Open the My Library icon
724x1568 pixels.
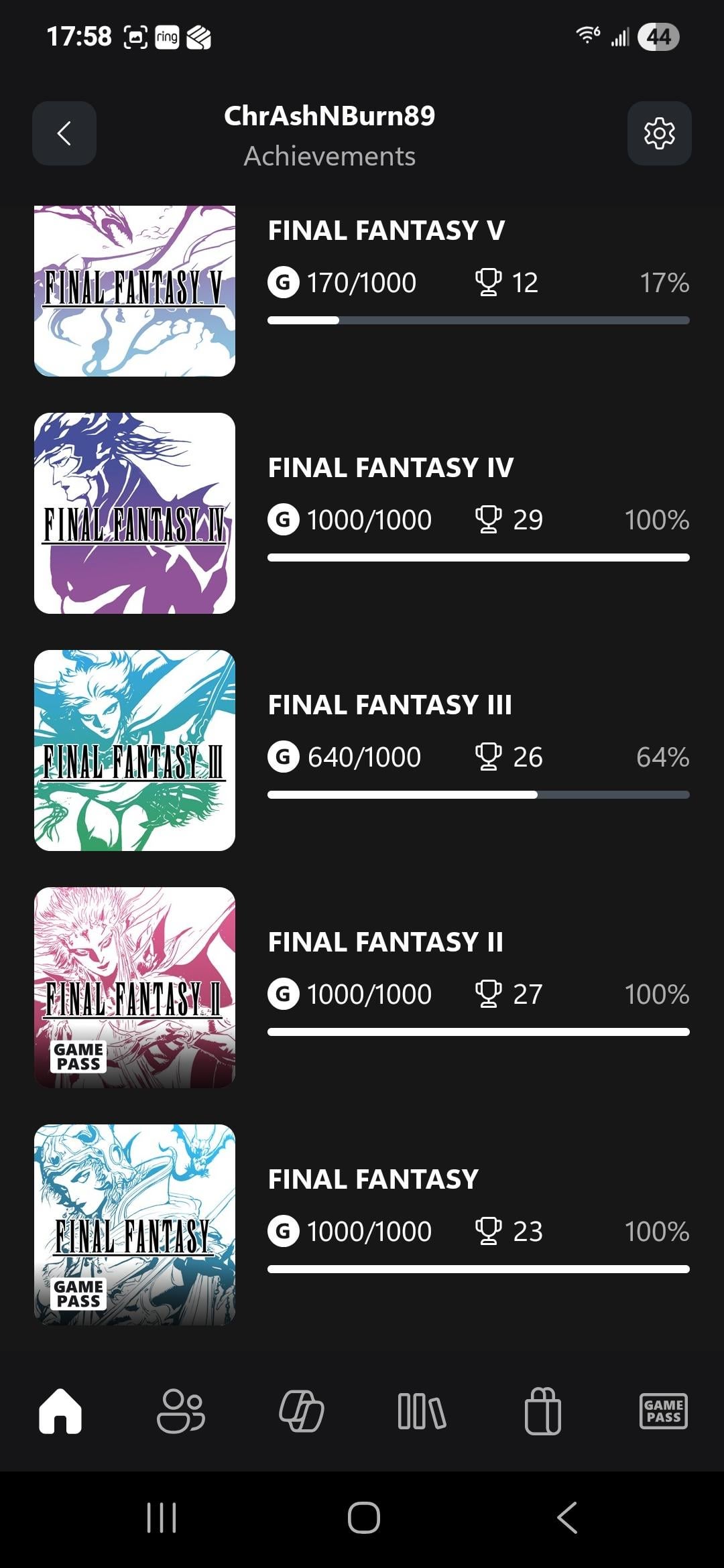point(422,1411)
